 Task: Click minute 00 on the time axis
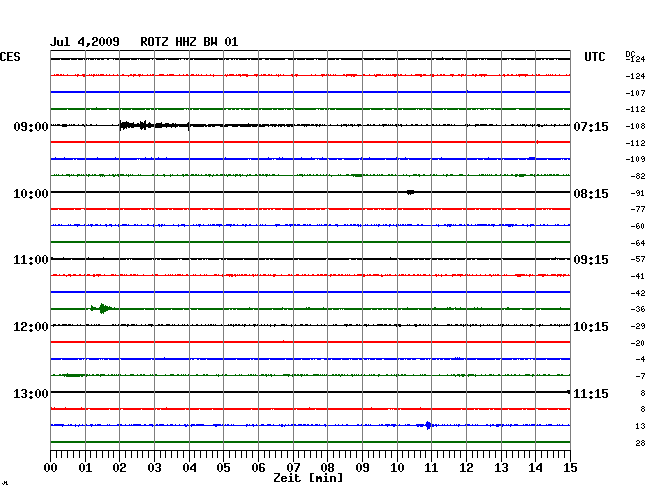50,468
